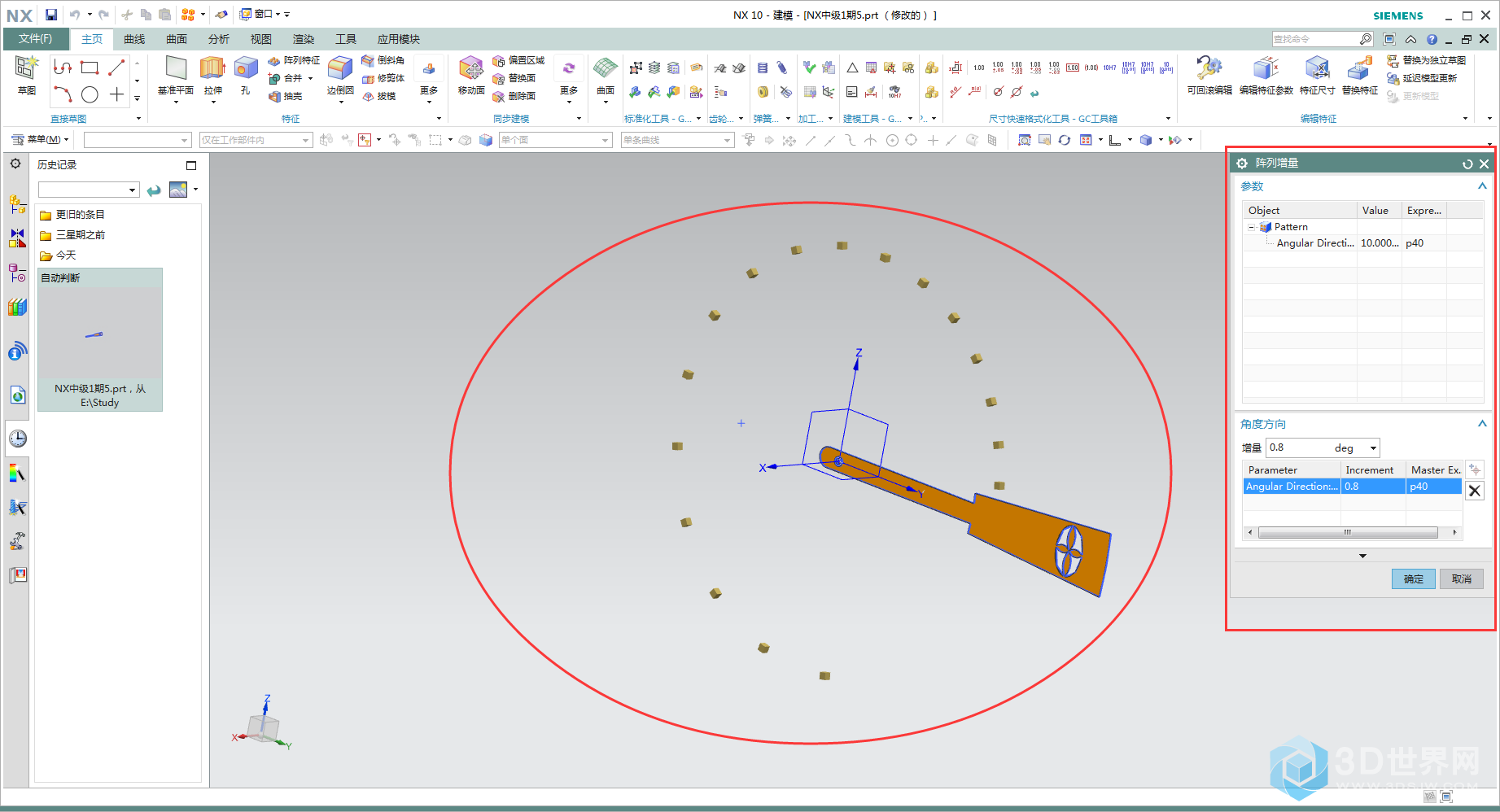Confirm with the 确定 button
1500x812 pixels.
point(1413,578)
